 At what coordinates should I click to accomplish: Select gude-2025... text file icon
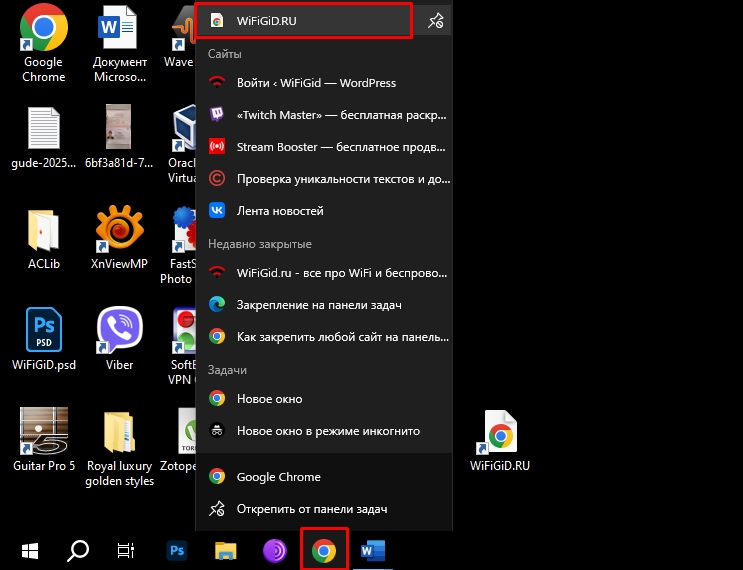point(44,137)
